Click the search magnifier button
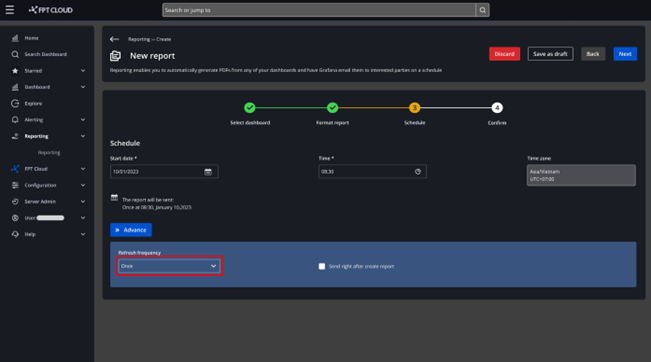Viewport: 651px width, 362px height. click(x=482, y=10)
